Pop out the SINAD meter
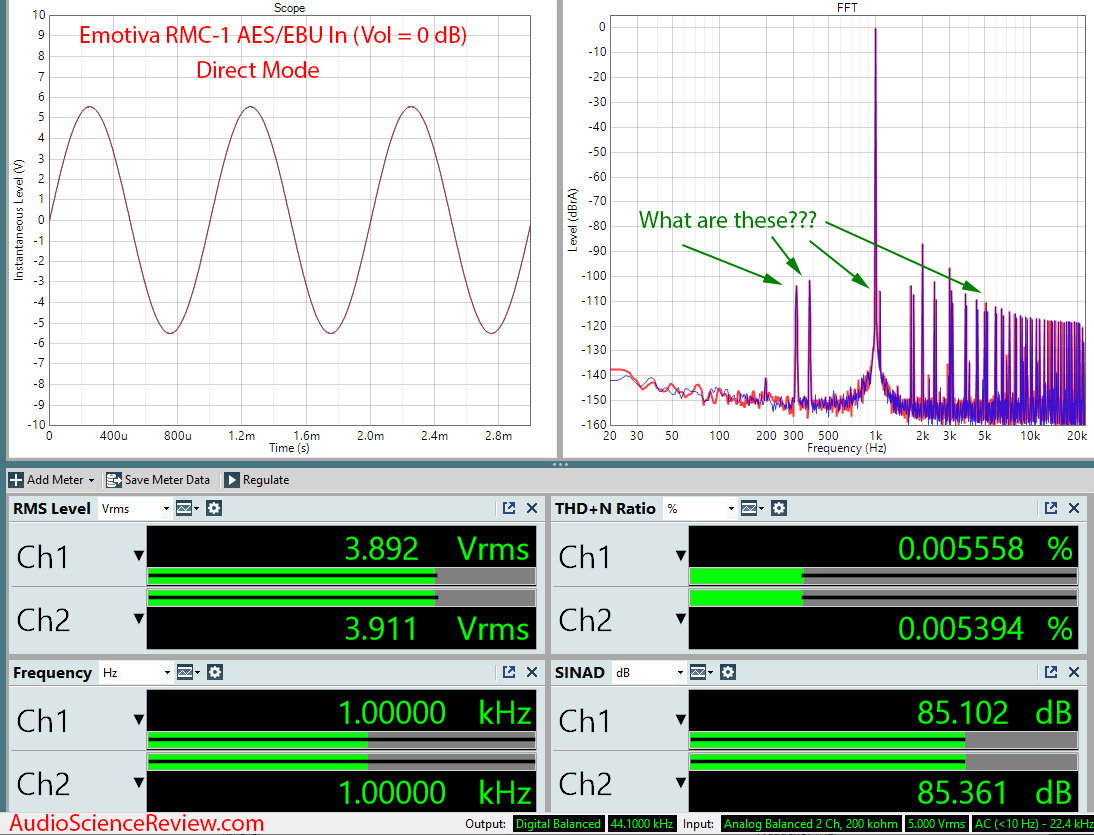Viewport: 1094px width, 835px height. [x=1051, y=672]
